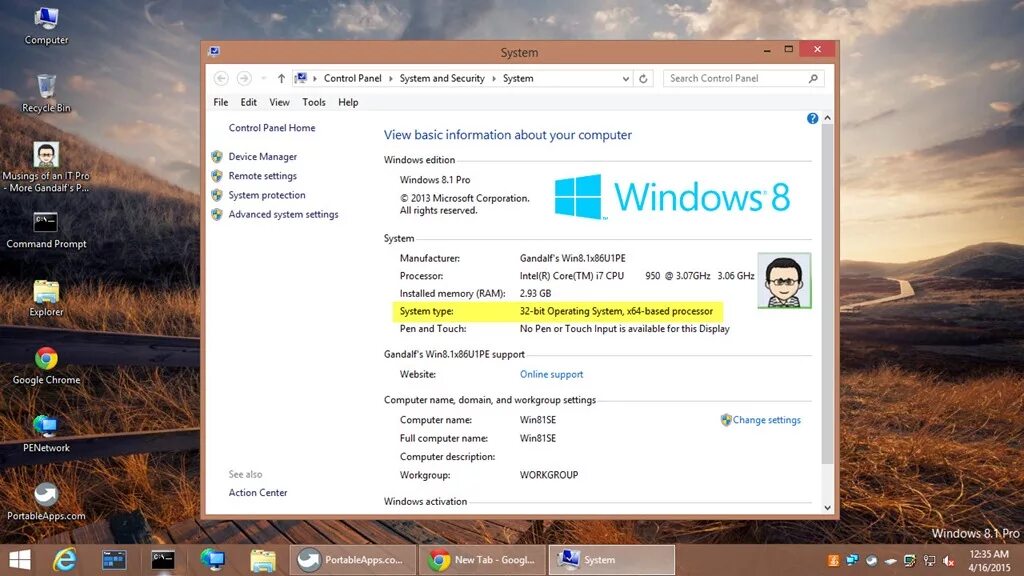Click Change settings for computer name

pos(766,420)
